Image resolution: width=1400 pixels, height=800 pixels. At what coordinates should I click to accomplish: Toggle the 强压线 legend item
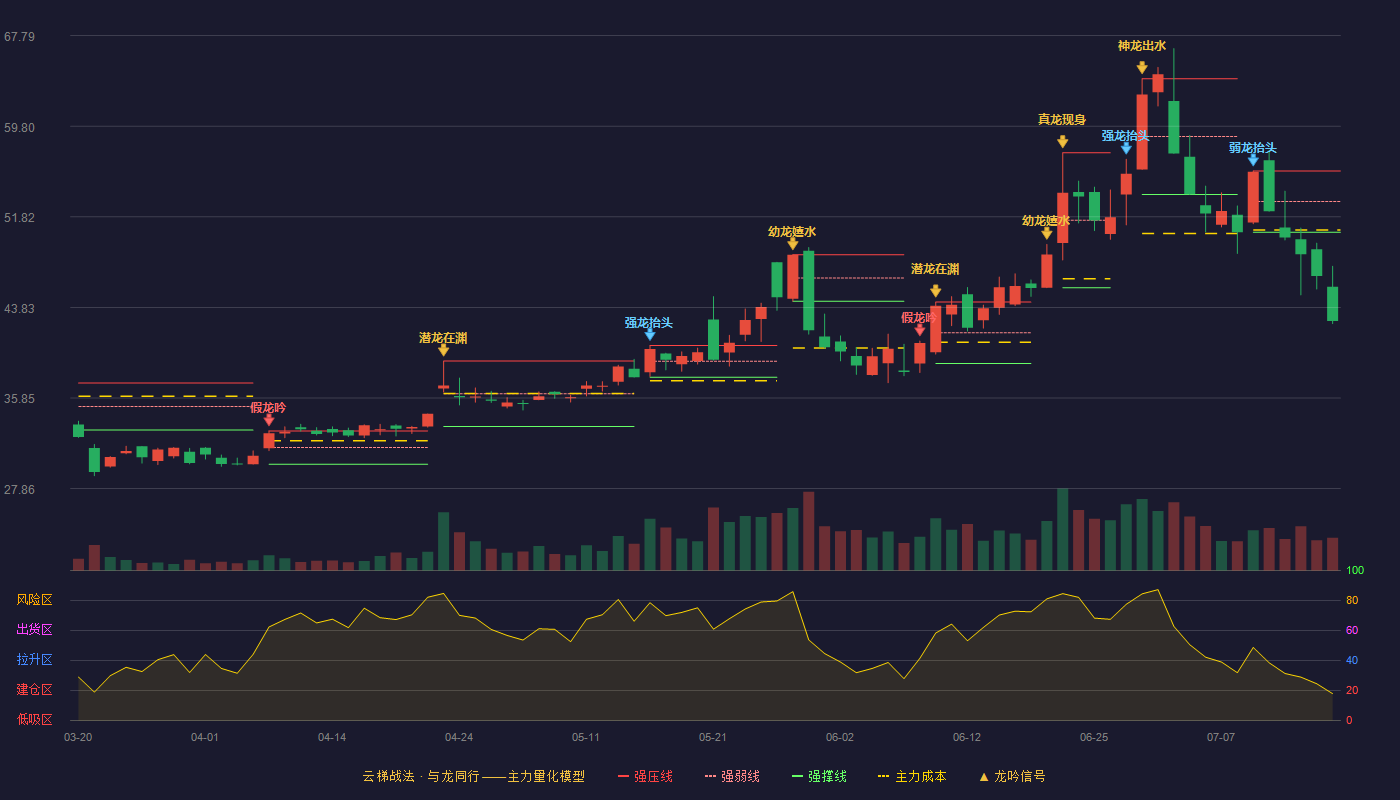coord(645,776)
